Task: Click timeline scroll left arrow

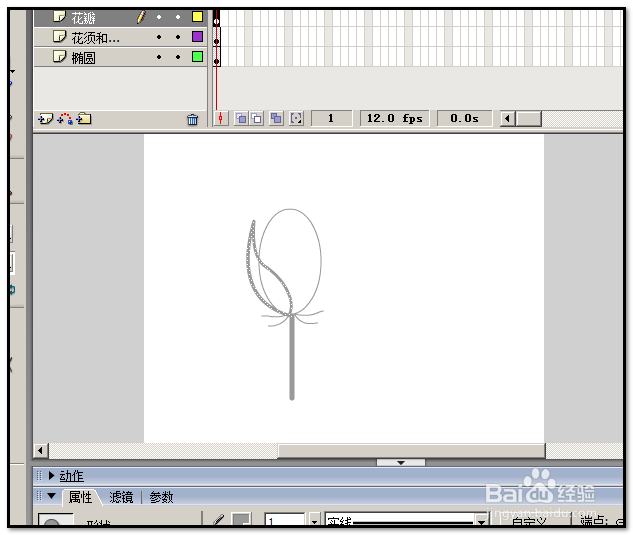Action: (508, 119)
